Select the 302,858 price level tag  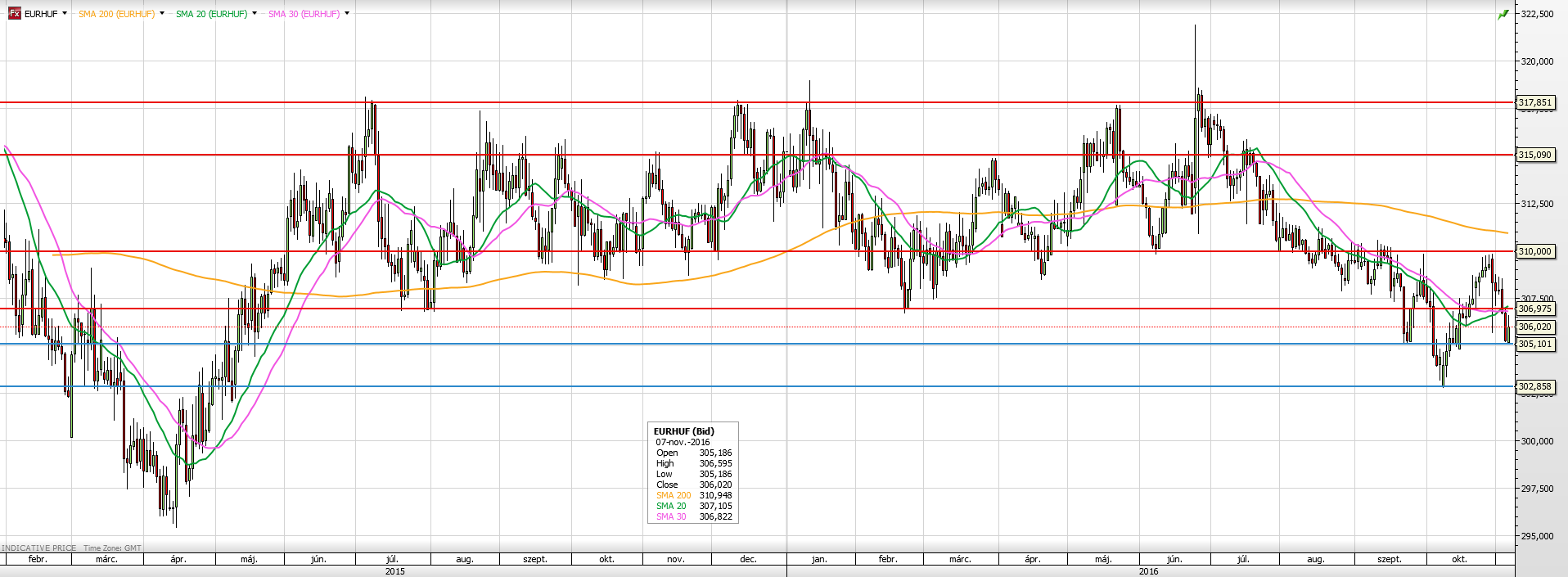pos(1535,386)
